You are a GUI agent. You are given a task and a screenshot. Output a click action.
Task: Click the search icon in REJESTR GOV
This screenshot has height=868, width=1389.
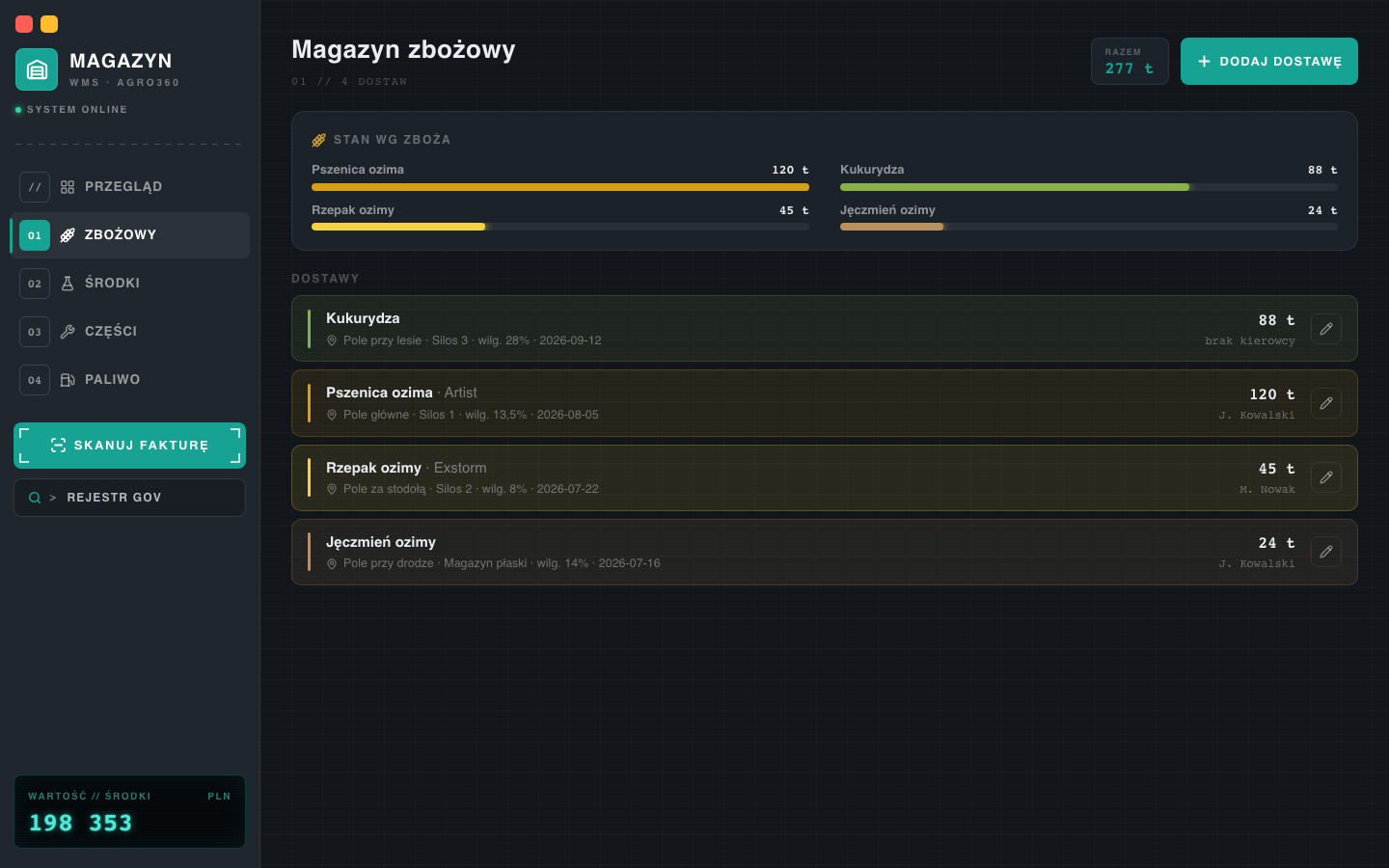pyautogui.click(x=35, y=498)
